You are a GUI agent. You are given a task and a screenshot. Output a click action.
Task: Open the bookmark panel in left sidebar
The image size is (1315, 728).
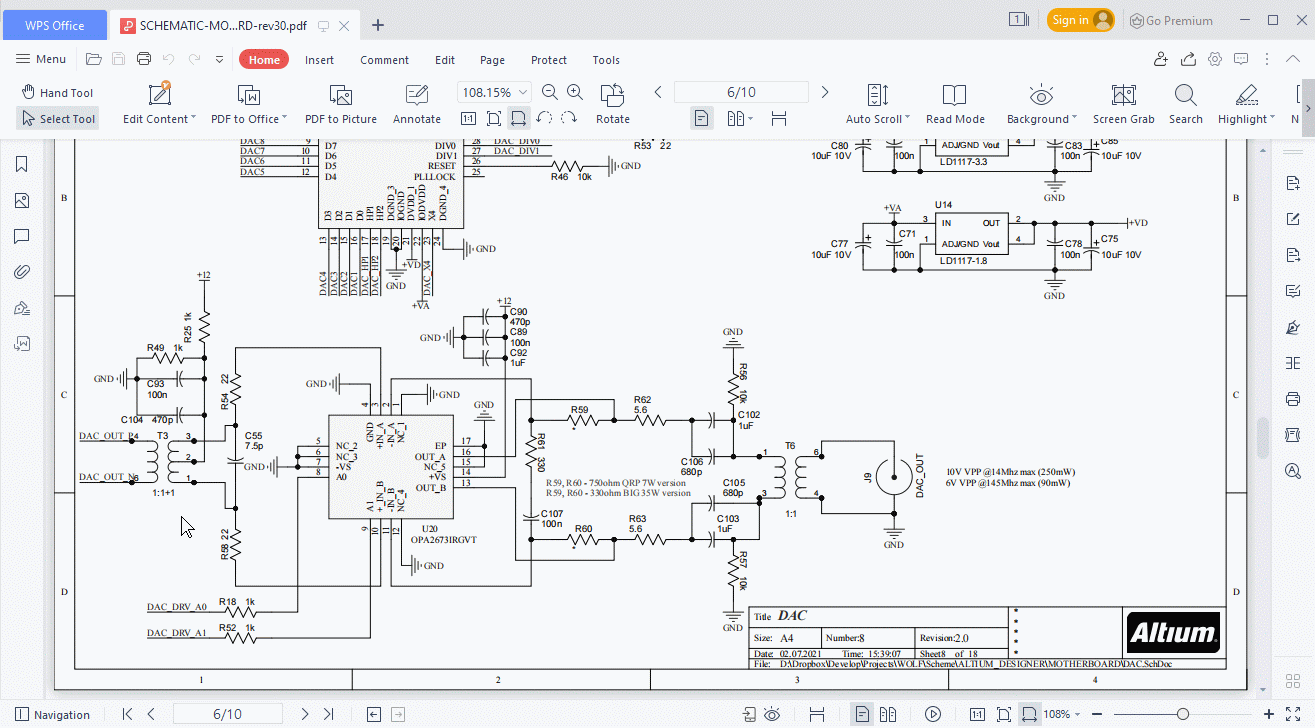coord(21,165)
